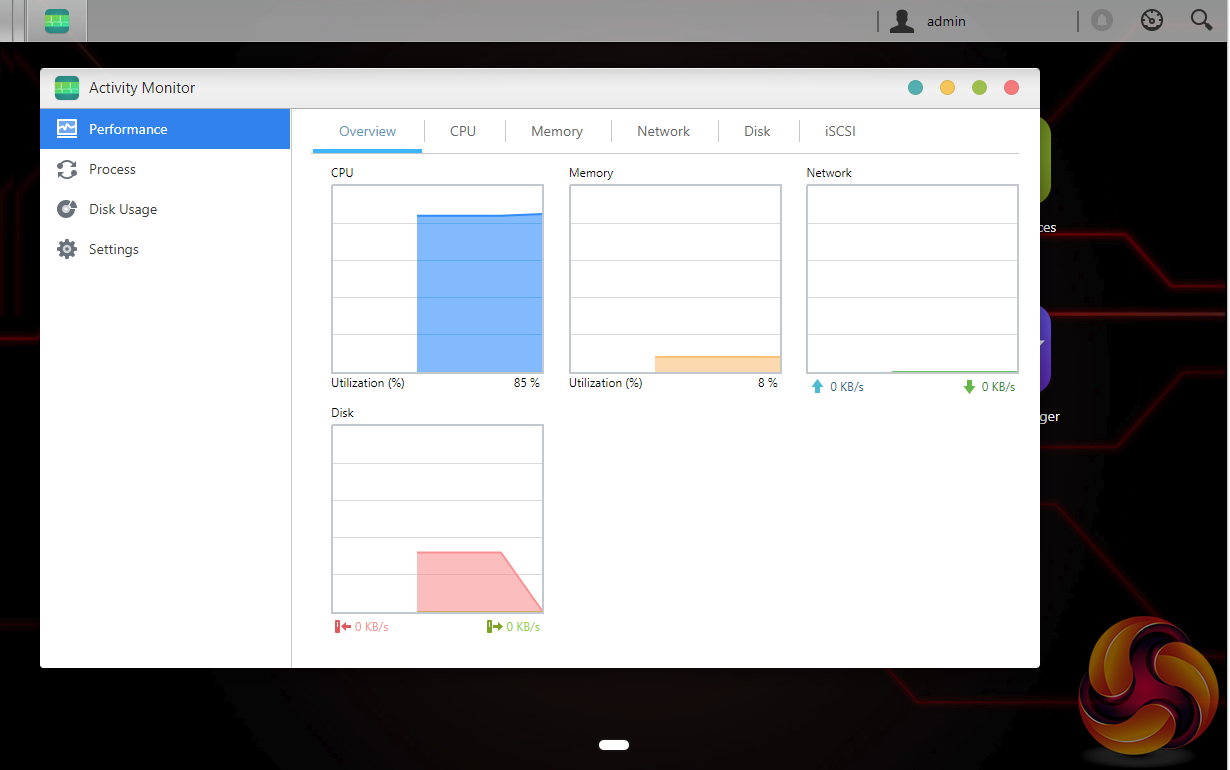
Task: Click the Performance chart sidebar icon
Action: [x=67, y=129]
